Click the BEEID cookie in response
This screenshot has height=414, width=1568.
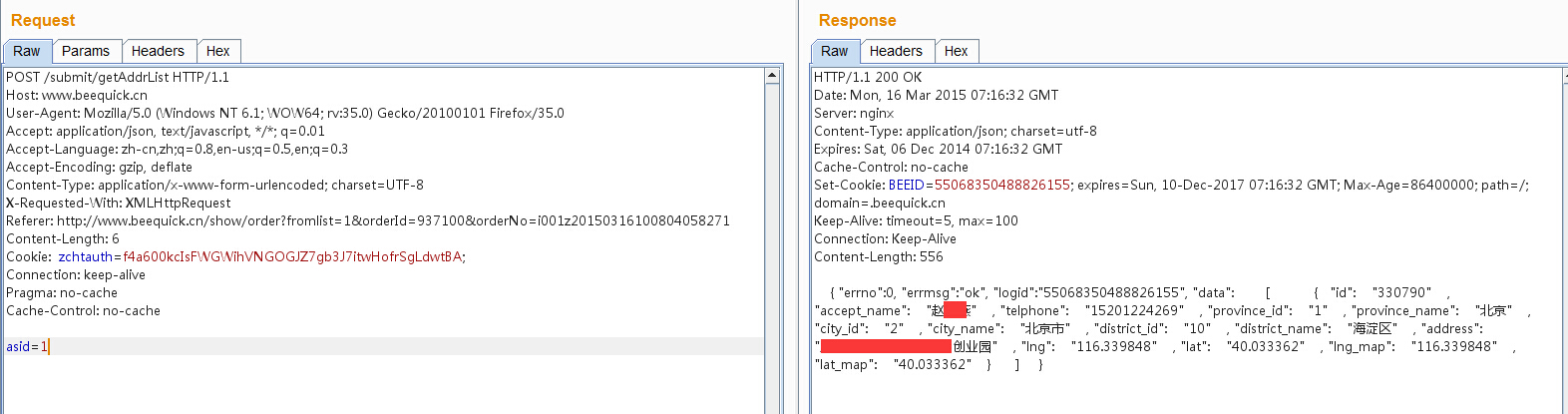[x=907, y=185]
